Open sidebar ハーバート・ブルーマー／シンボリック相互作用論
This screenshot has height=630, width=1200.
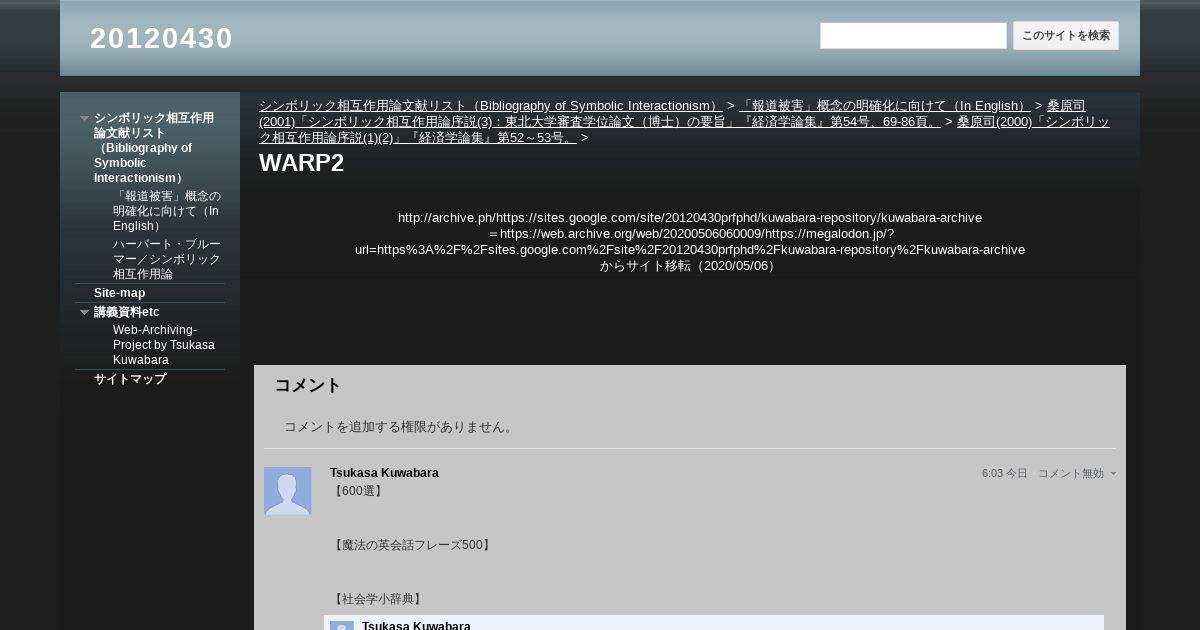pos(167,259)
